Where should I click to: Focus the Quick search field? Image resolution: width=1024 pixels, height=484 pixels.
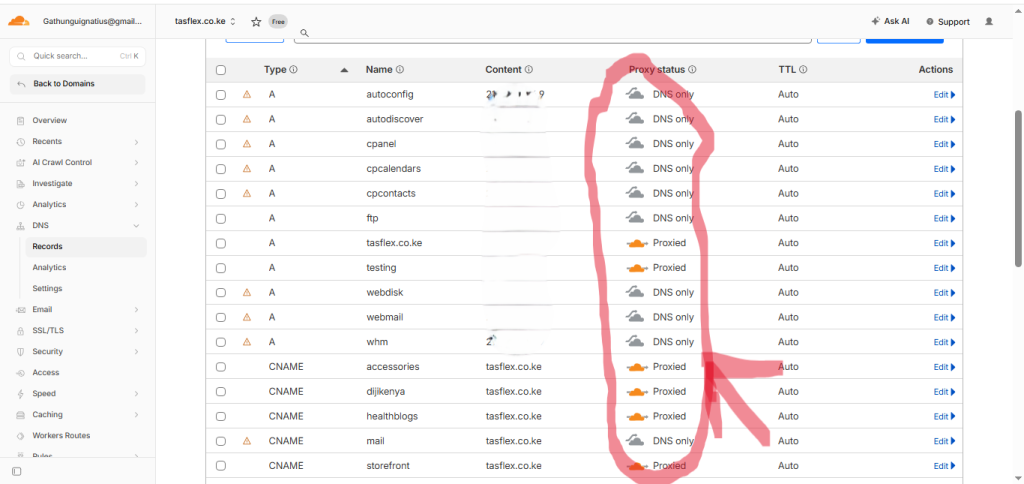pyautogui.click(x=78, y=56)
